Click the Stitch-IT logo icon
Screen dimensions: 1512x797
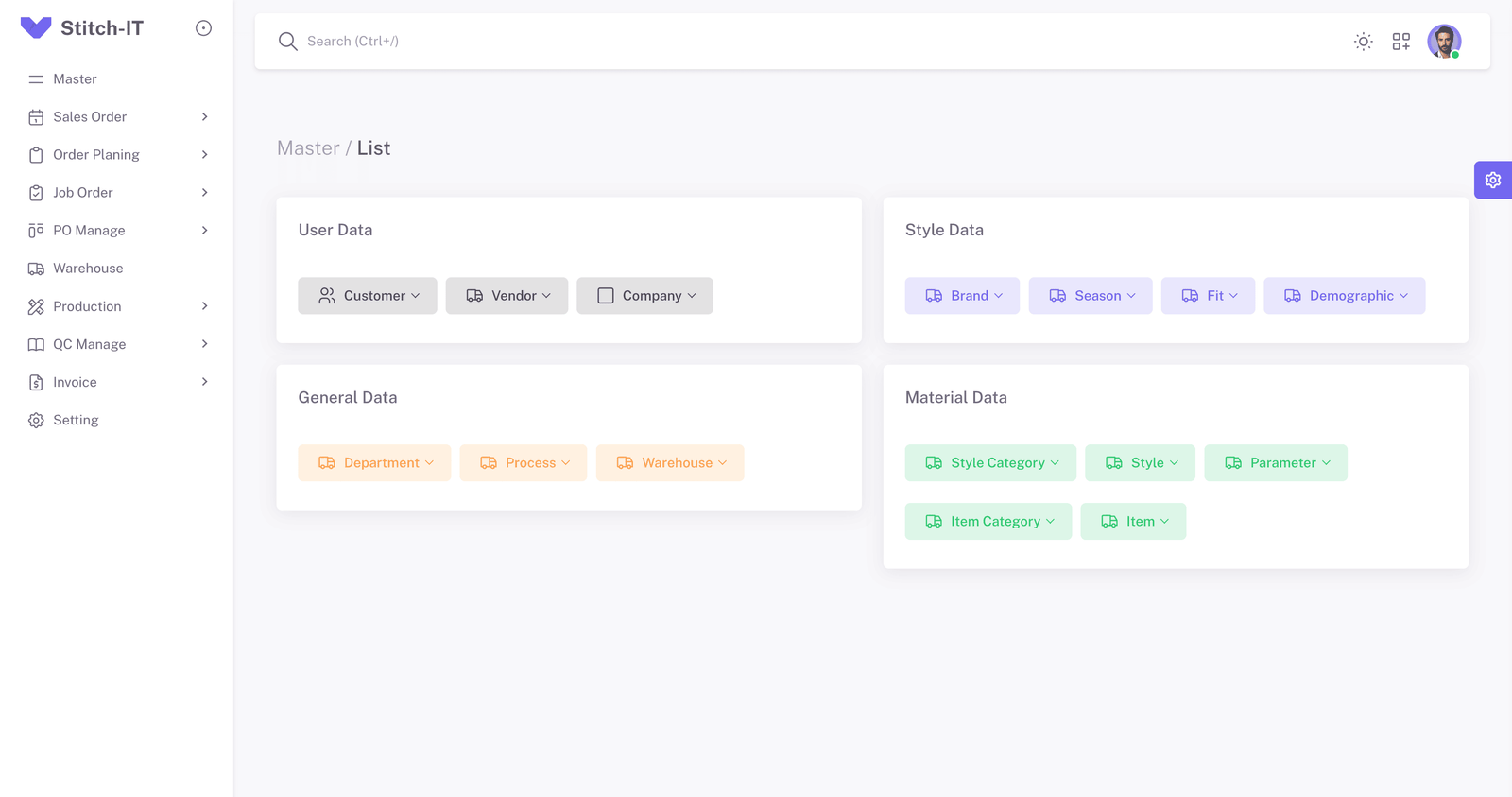[x=36, y=28]
